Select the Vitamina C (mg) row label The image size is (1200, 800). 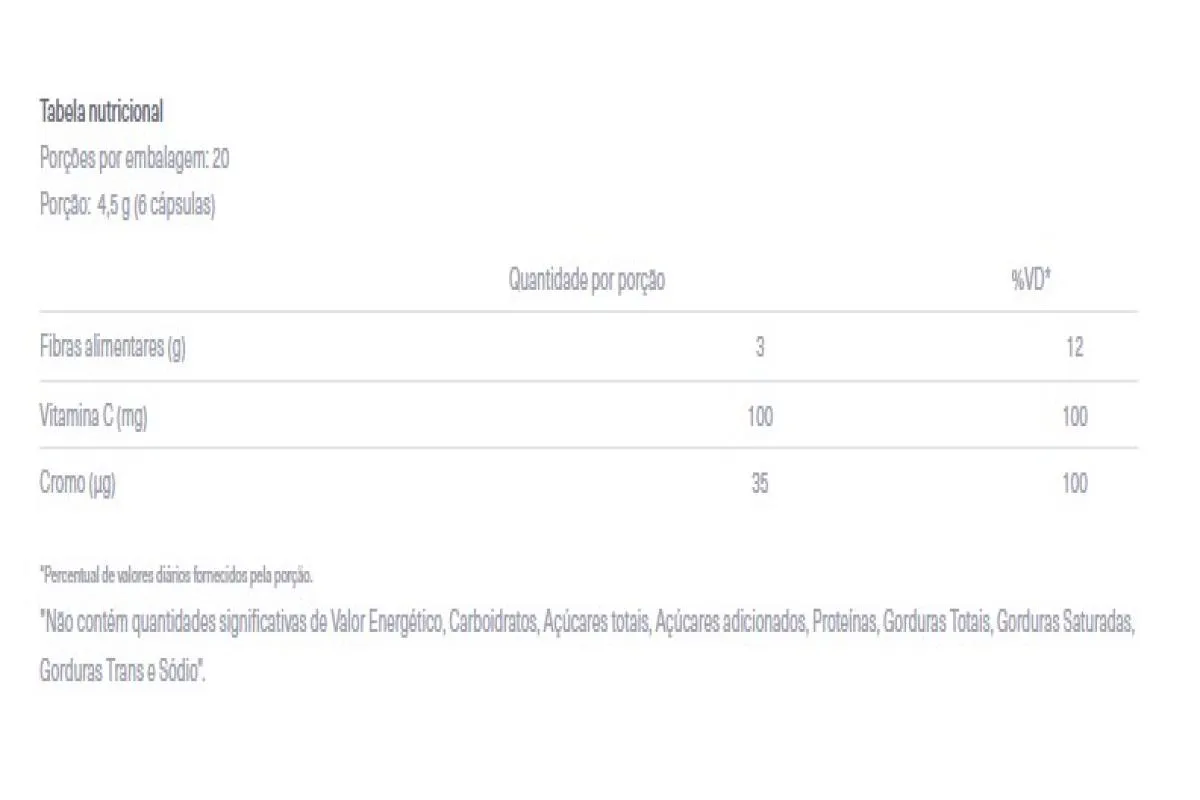93,416
